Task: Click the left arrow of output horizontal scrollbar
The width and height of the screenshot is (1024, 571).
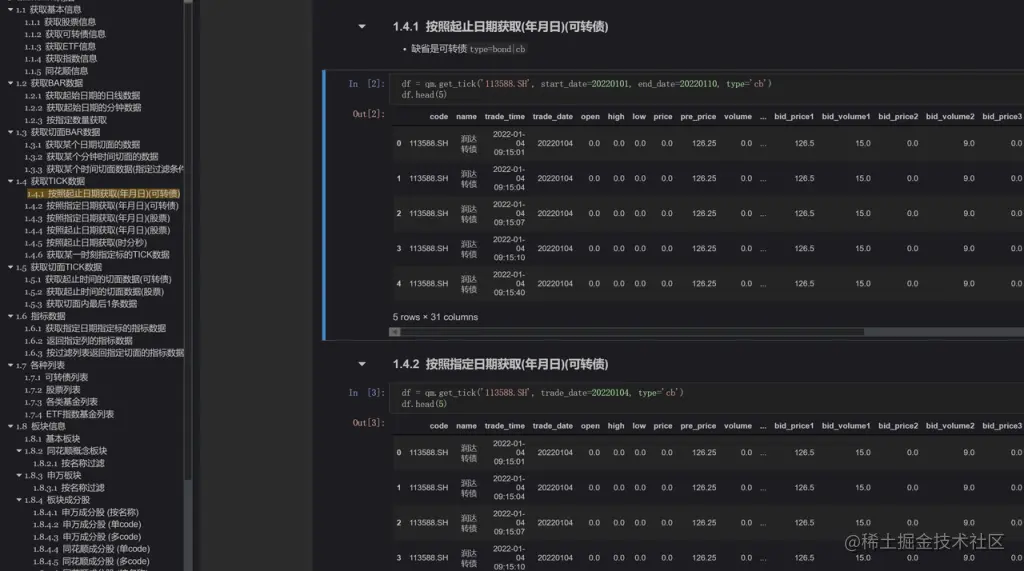Action: coord(394,332)
